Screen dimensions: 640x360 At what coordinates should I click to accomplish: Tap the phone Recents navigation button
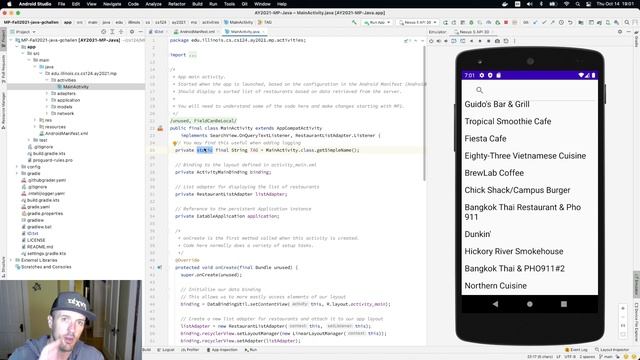(564, 304)
